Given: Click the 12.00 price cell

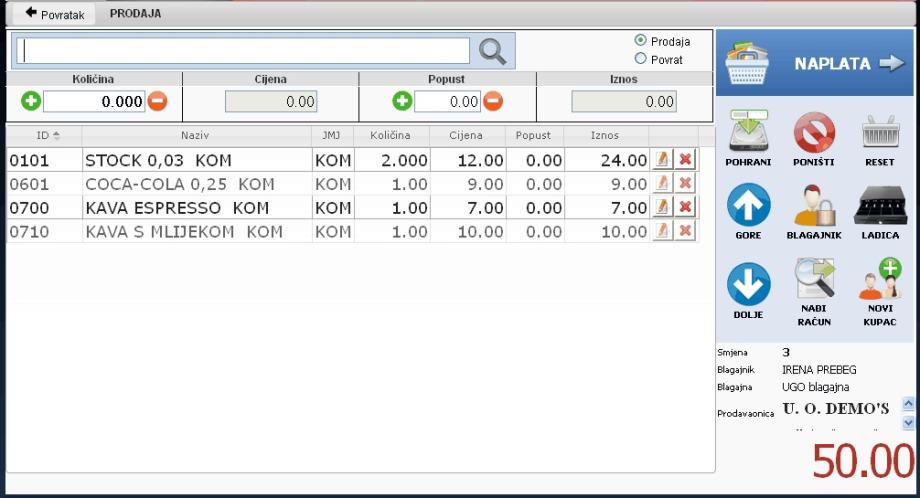Looking at the screenshot, I should pyautogui.click(x=481, y=161).
